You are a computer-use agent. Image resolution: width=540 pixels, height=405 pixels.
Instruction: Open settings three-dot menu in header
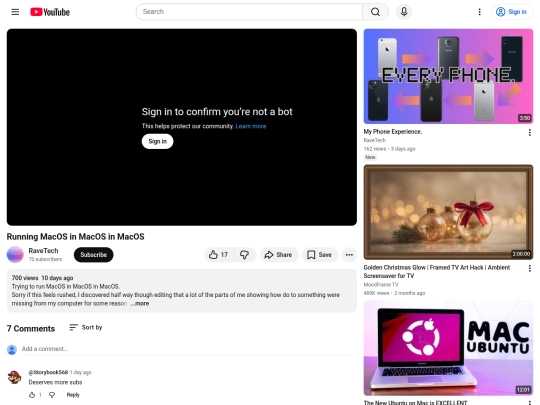point(479,12)
